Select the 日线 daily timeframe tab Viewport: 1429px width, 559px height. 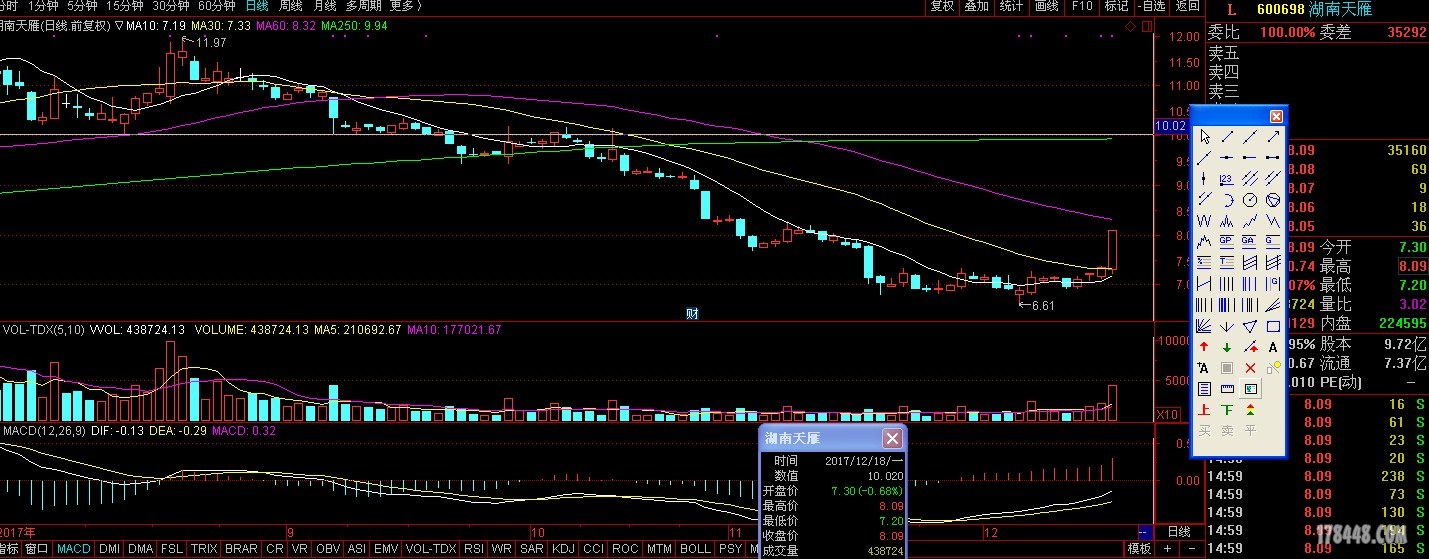click(x=257, y=6)
